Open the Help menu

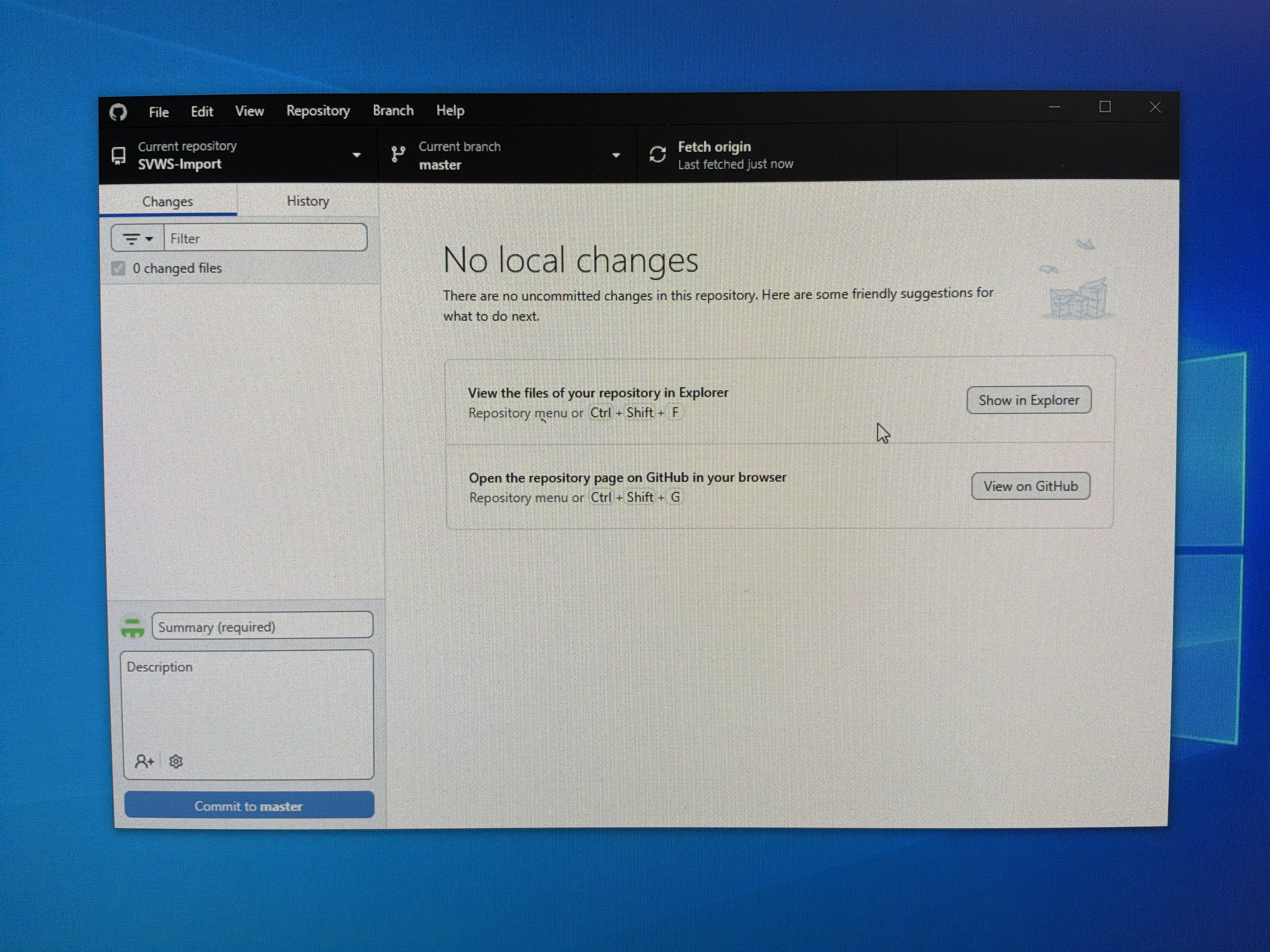pos(450,110)
